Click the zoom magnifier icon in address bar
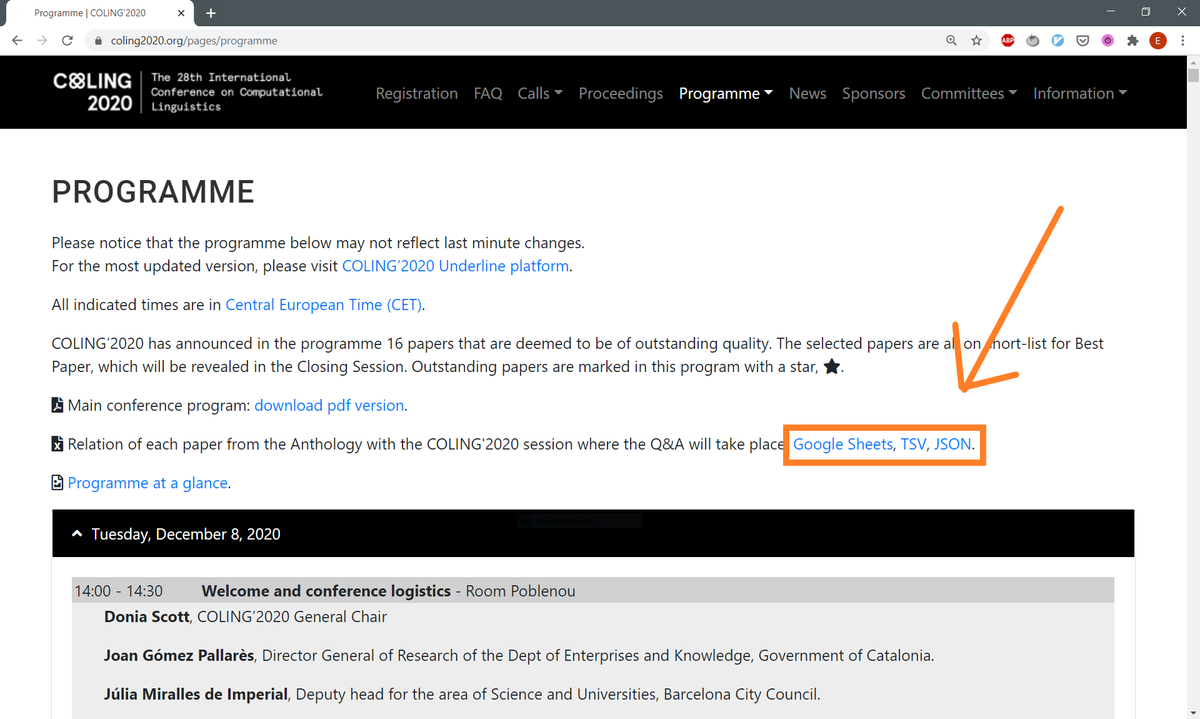The width and height of the screenshot is (1200, 719). tap(952, 41)
